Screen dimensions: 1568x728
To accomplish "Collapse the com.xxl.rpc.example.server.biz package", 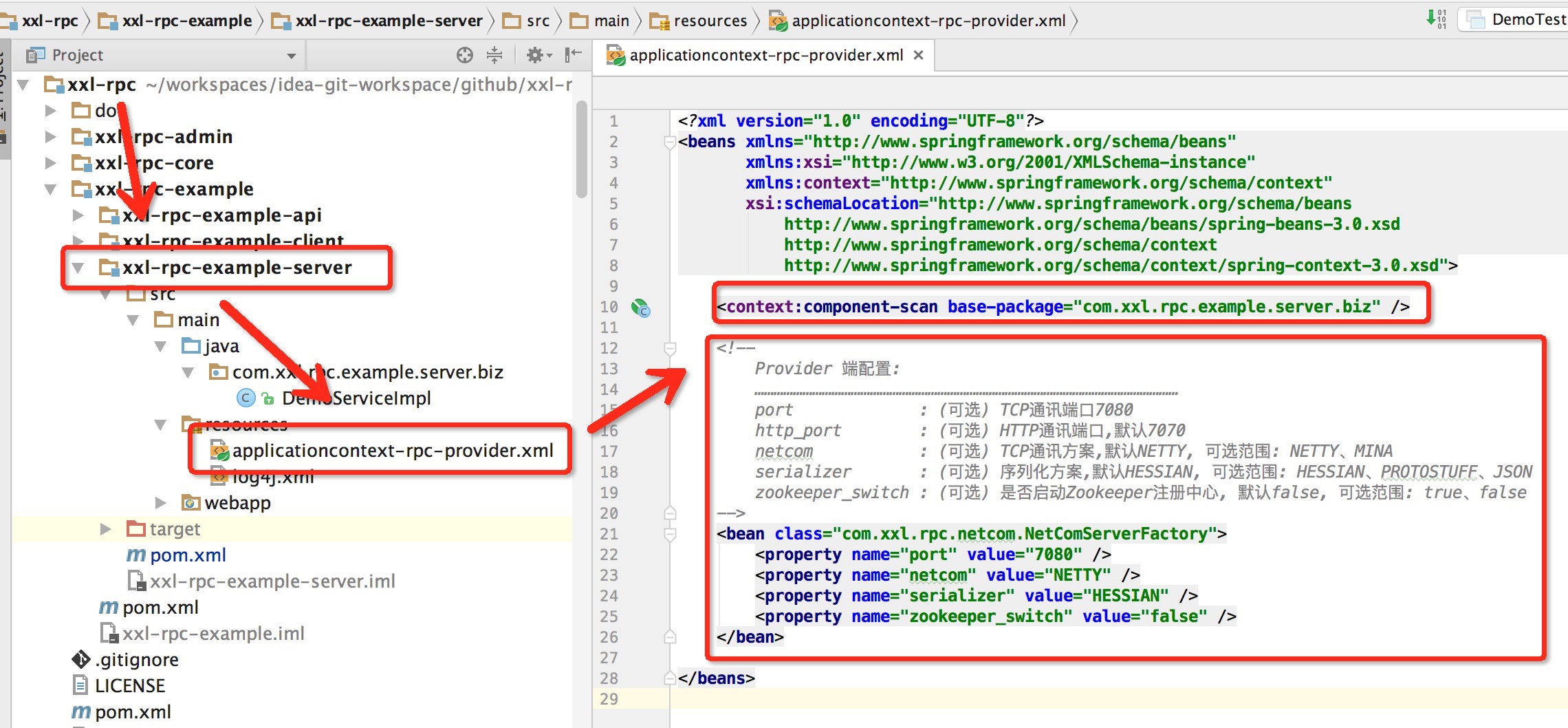I will [x=188, y=372].
